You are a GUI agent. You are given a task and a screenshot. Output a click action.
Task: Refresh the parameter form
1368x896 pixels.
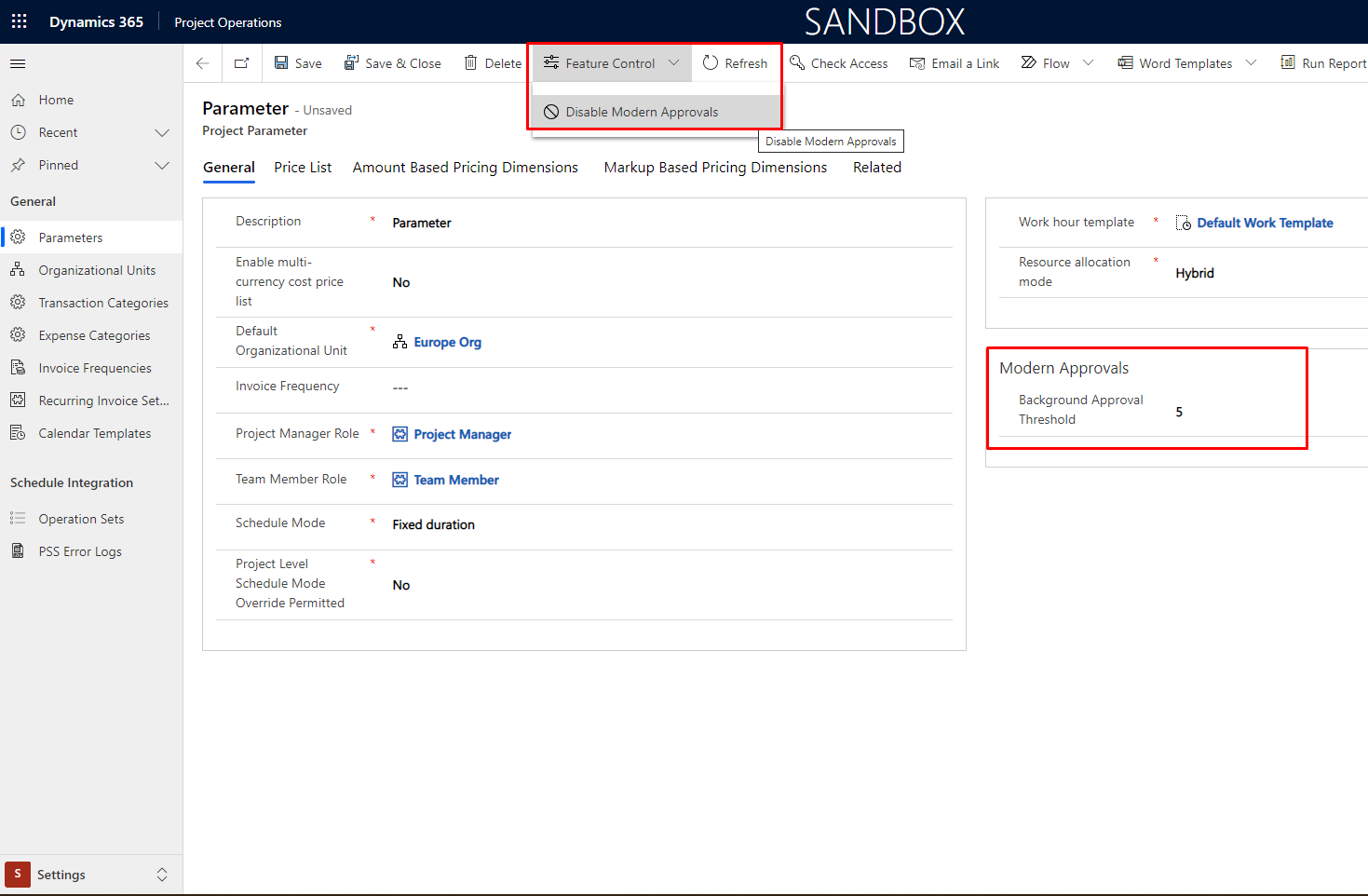(x=735, y=63)
